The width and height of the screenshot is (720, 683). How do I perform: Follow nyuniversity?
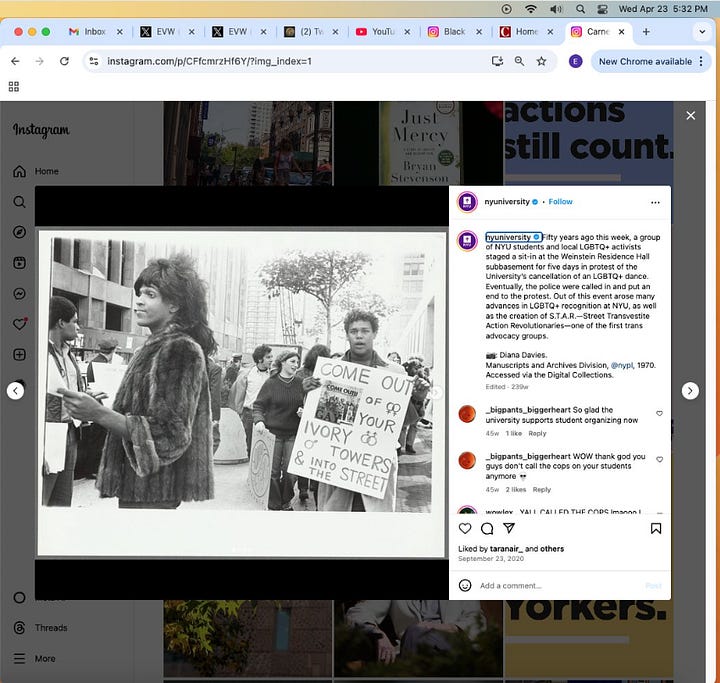click(560, 202)
